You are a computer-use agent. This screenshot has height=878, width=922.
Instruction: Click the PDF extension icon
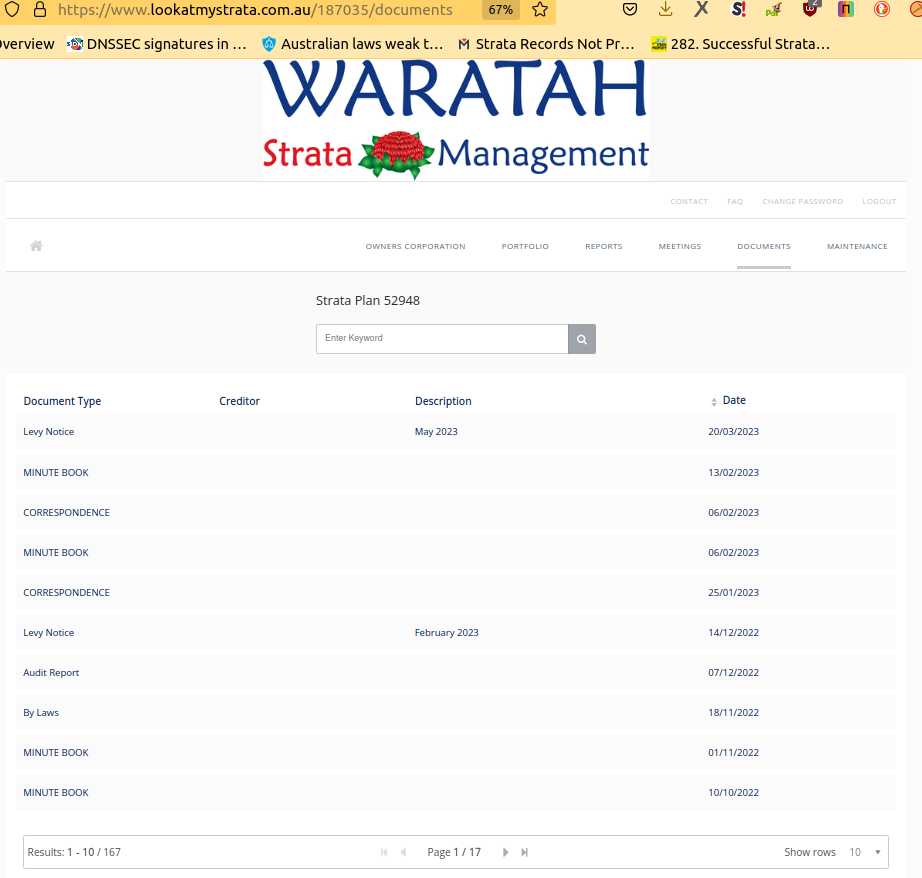click(774, 9)
